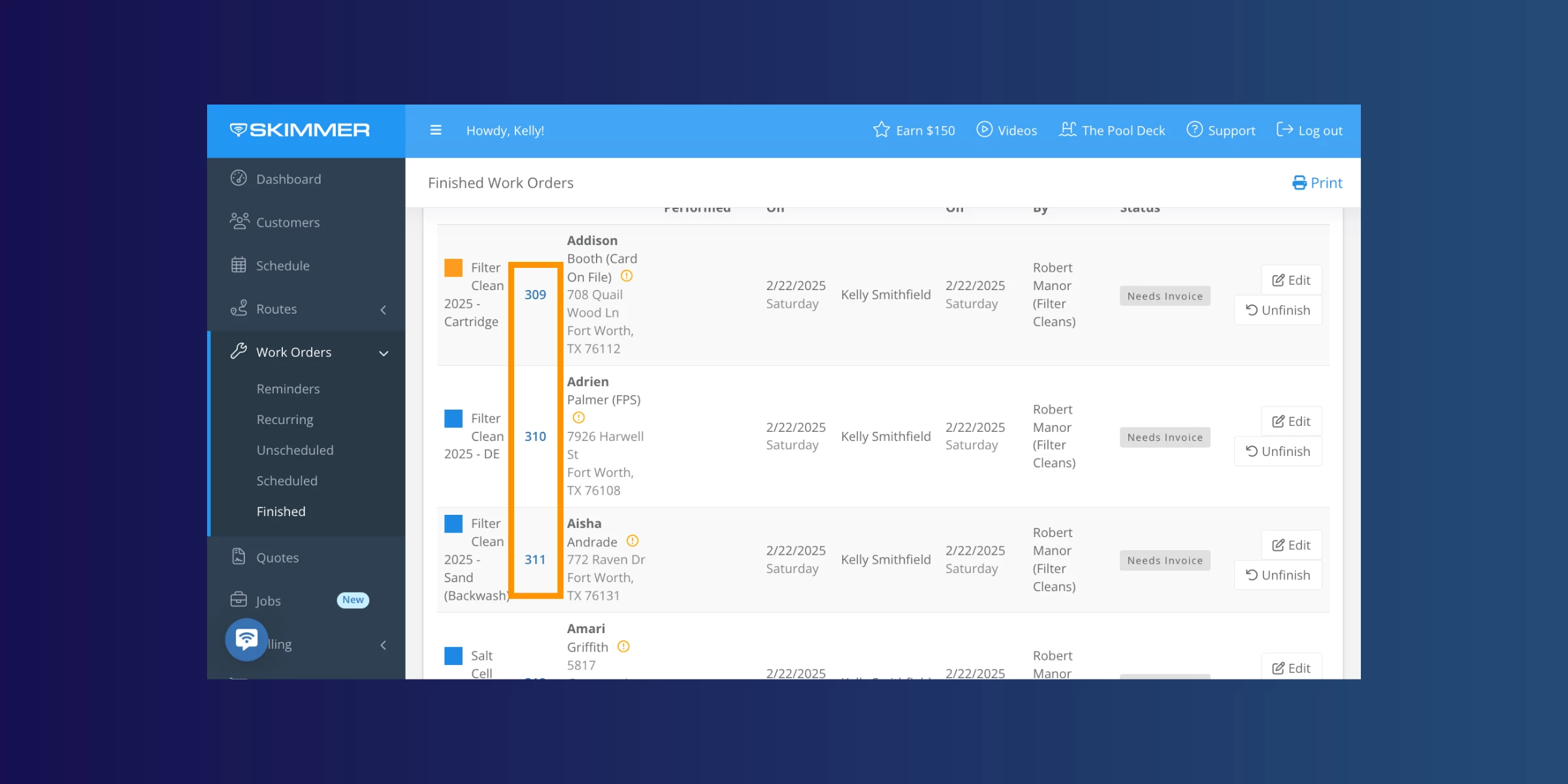This screenshot has width=1568, height=784.
Task: Unfinish Addison Booth's work order
Action: coord(1278,310)
